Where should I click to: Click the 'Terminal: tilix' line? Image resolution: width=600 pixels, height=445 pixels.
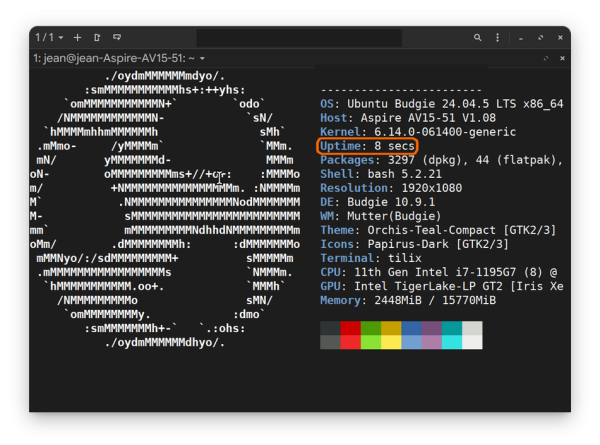tap(371, 258)
